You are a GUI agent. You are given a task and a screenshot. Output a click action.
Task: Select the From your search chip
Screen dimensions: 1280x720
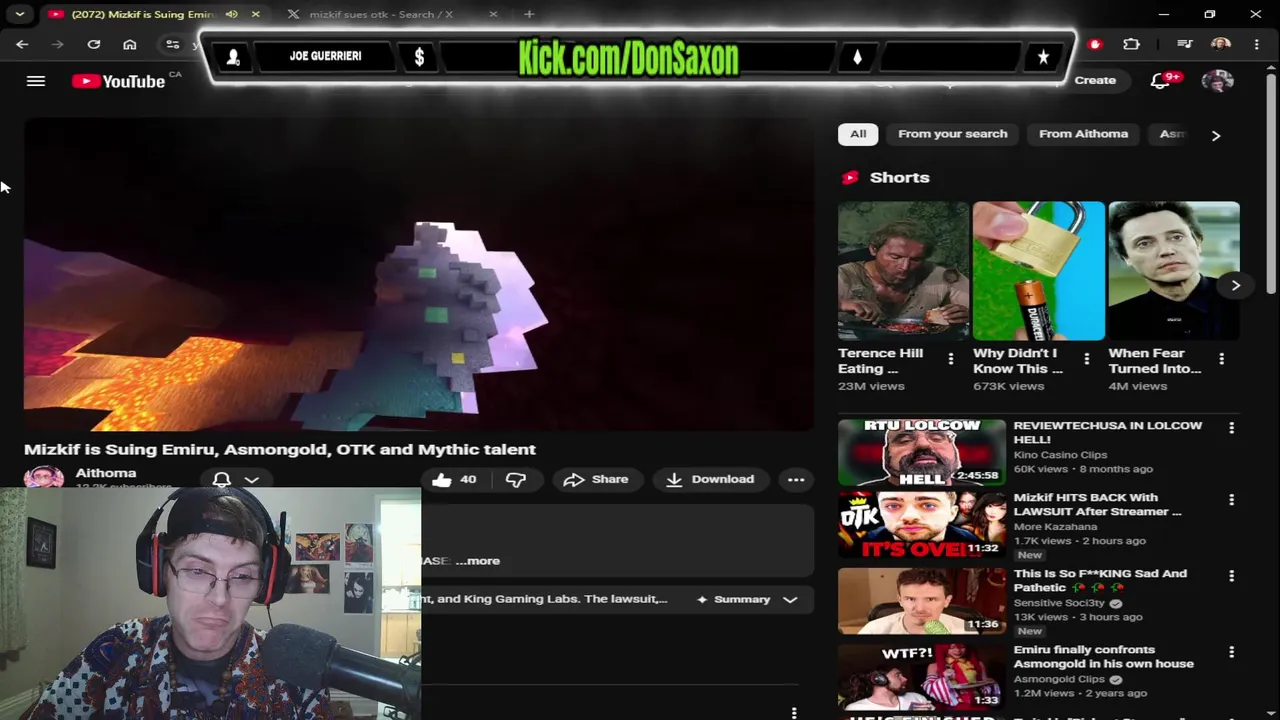[x=952, y=134]
